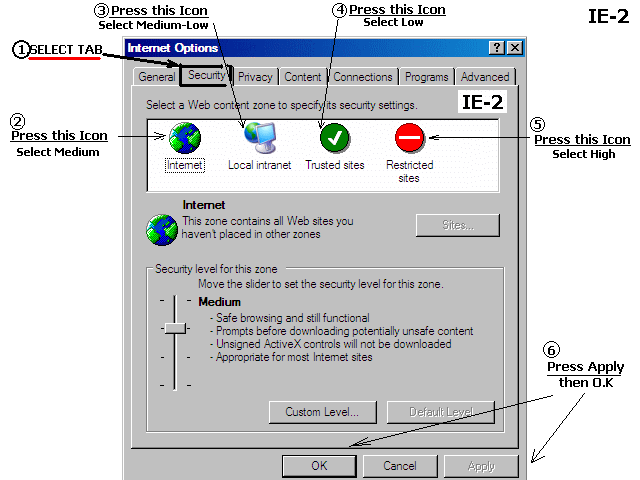Image resolution: width=640 pixels, height=480 pixels.
Task: Go to the Connections tab
Action: 363,77
